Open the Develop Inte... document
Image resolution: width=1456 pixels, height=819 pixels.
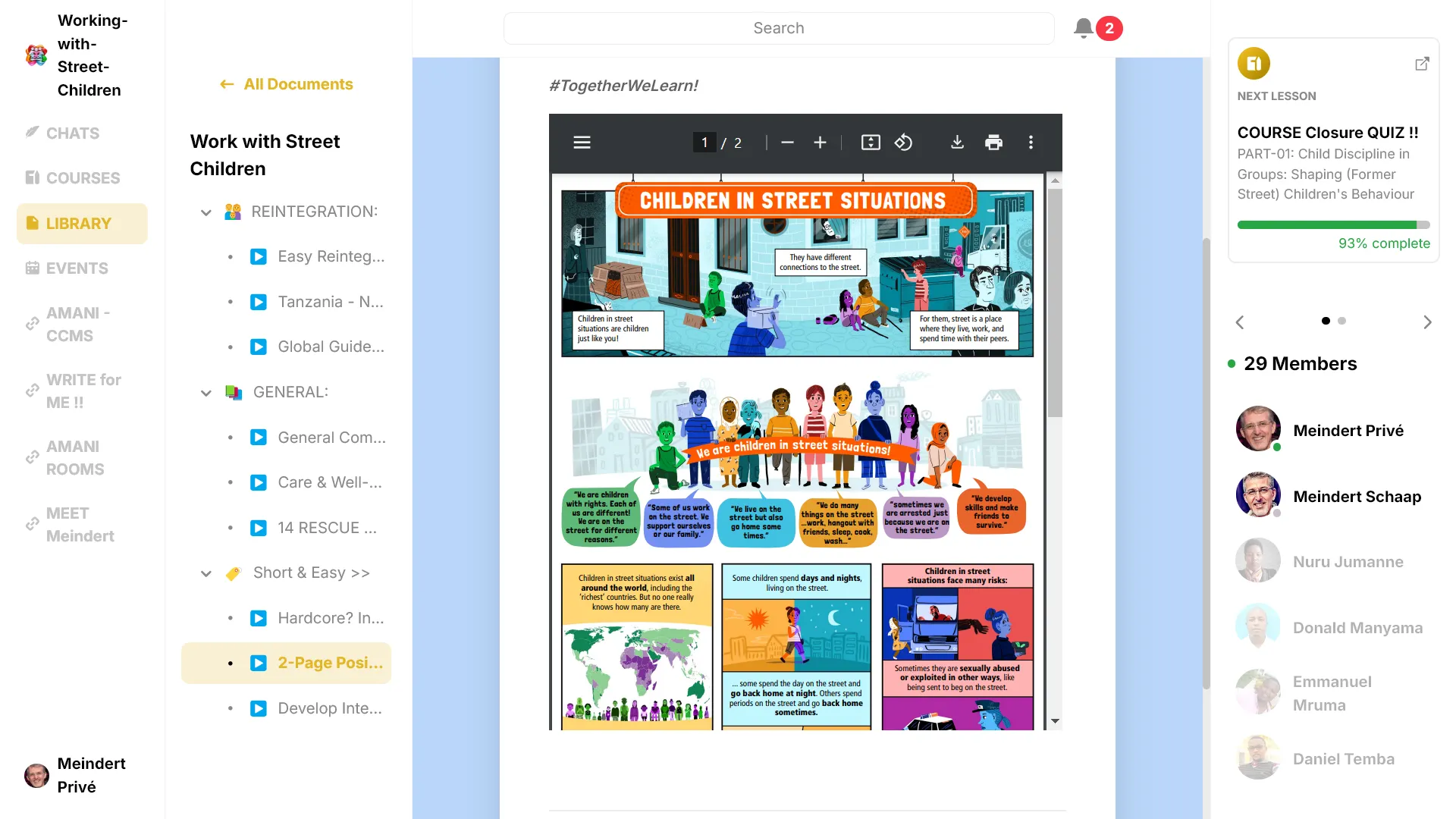pyautogui.click(x=329, y=708)
